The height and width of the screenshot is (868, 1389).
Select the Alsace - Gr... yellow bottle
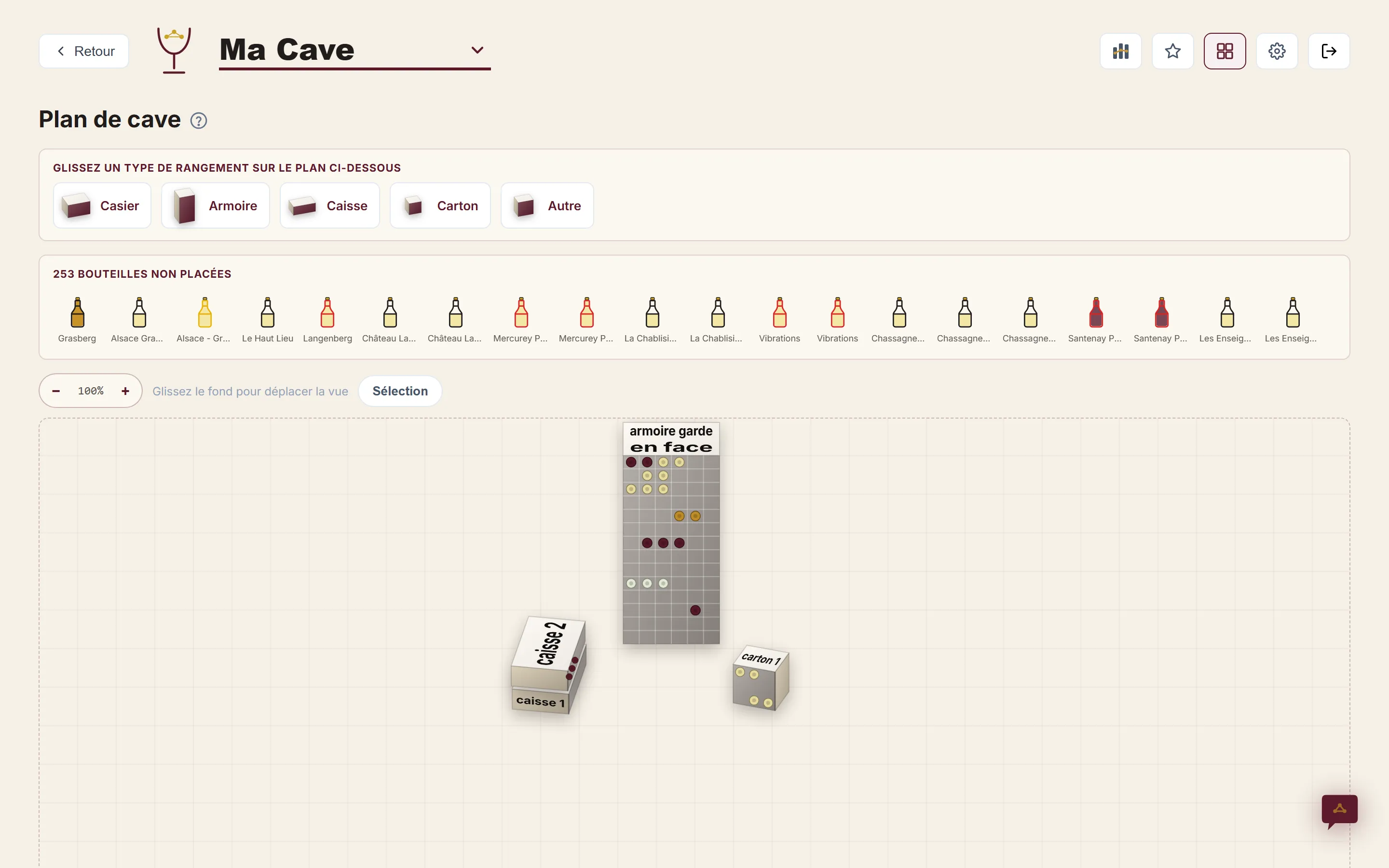(x=204, y=320)
